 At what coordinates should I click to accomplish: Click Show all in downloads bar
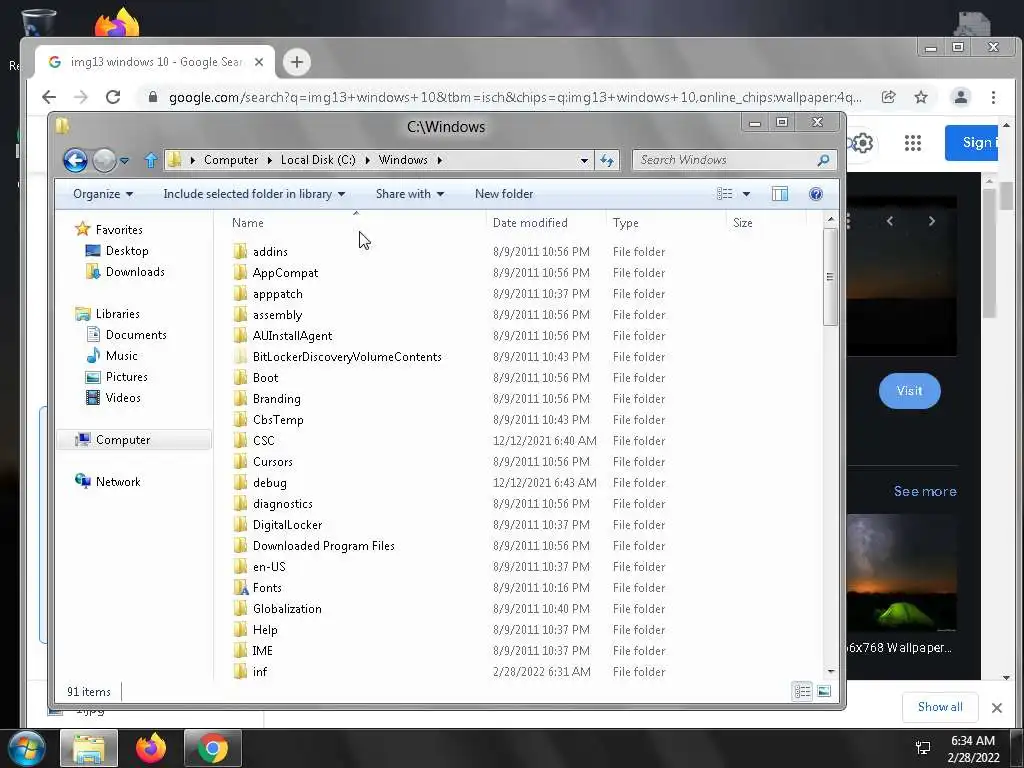(940, 707)
